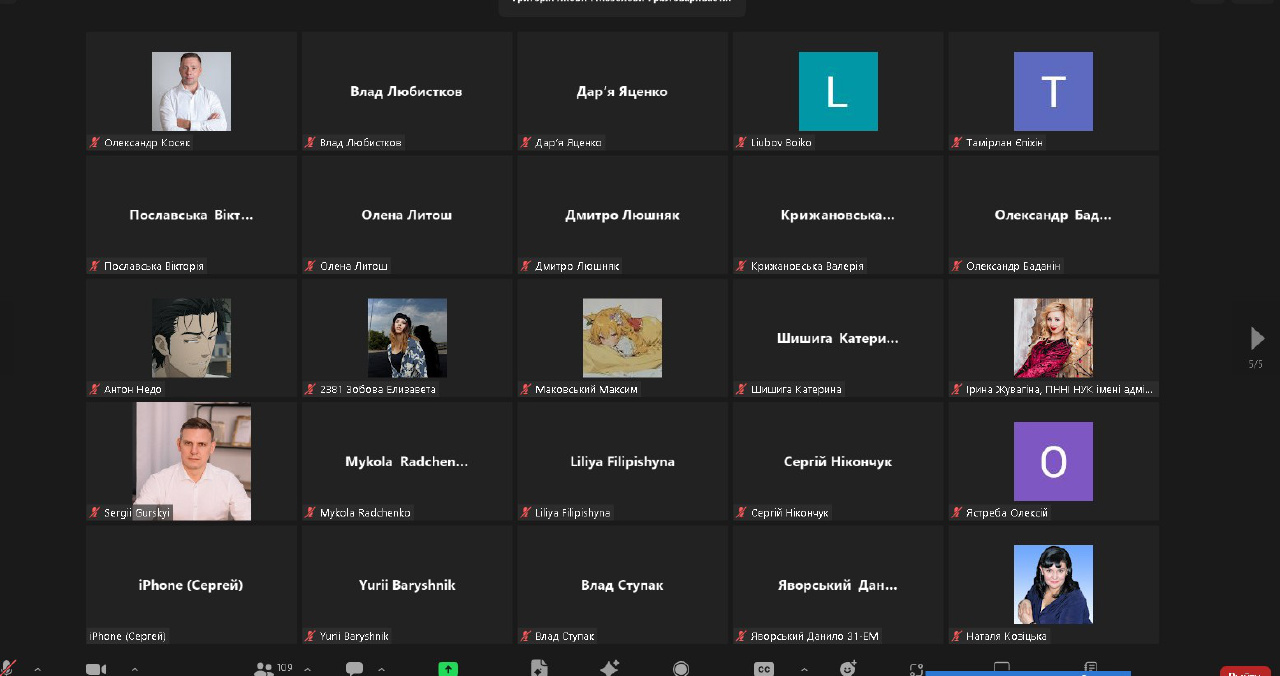Select Sergii Gurskyi's video tile
1280x676 pixels.
click(192, 461)
